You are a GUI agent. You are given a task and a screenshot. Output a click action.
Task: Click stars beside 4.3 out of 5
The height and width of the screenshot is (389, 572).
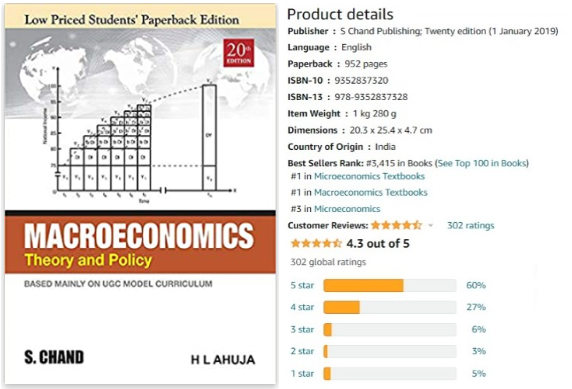pos(316,243)
